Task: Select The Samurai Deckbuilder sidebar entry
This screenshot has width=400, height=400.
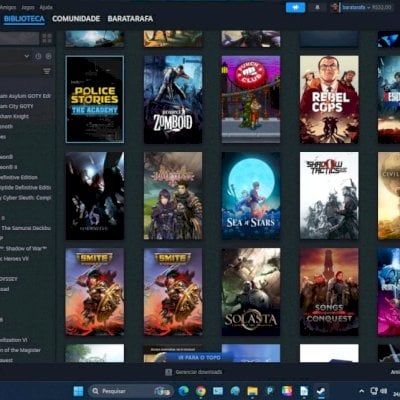Action: tap(26, 228)
